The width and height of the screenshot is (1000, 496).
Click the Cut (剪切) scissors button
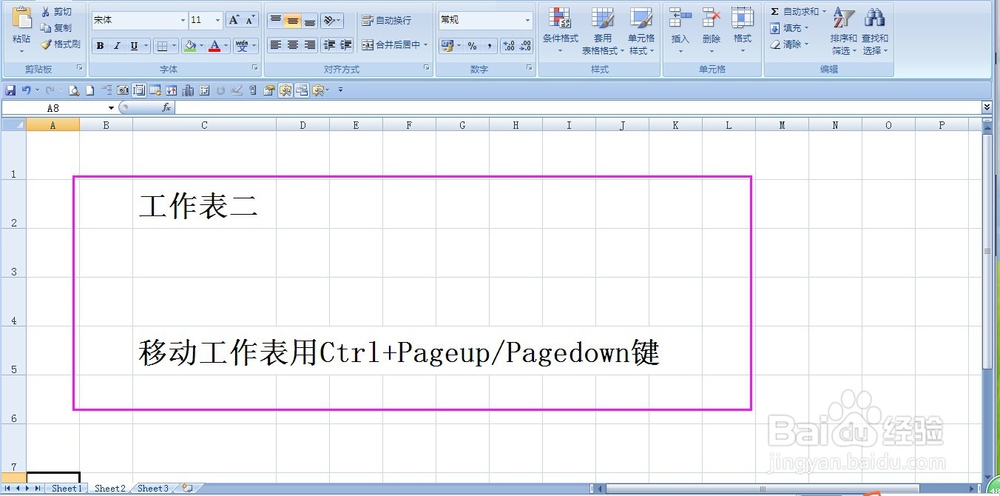[x=56, y=11]
